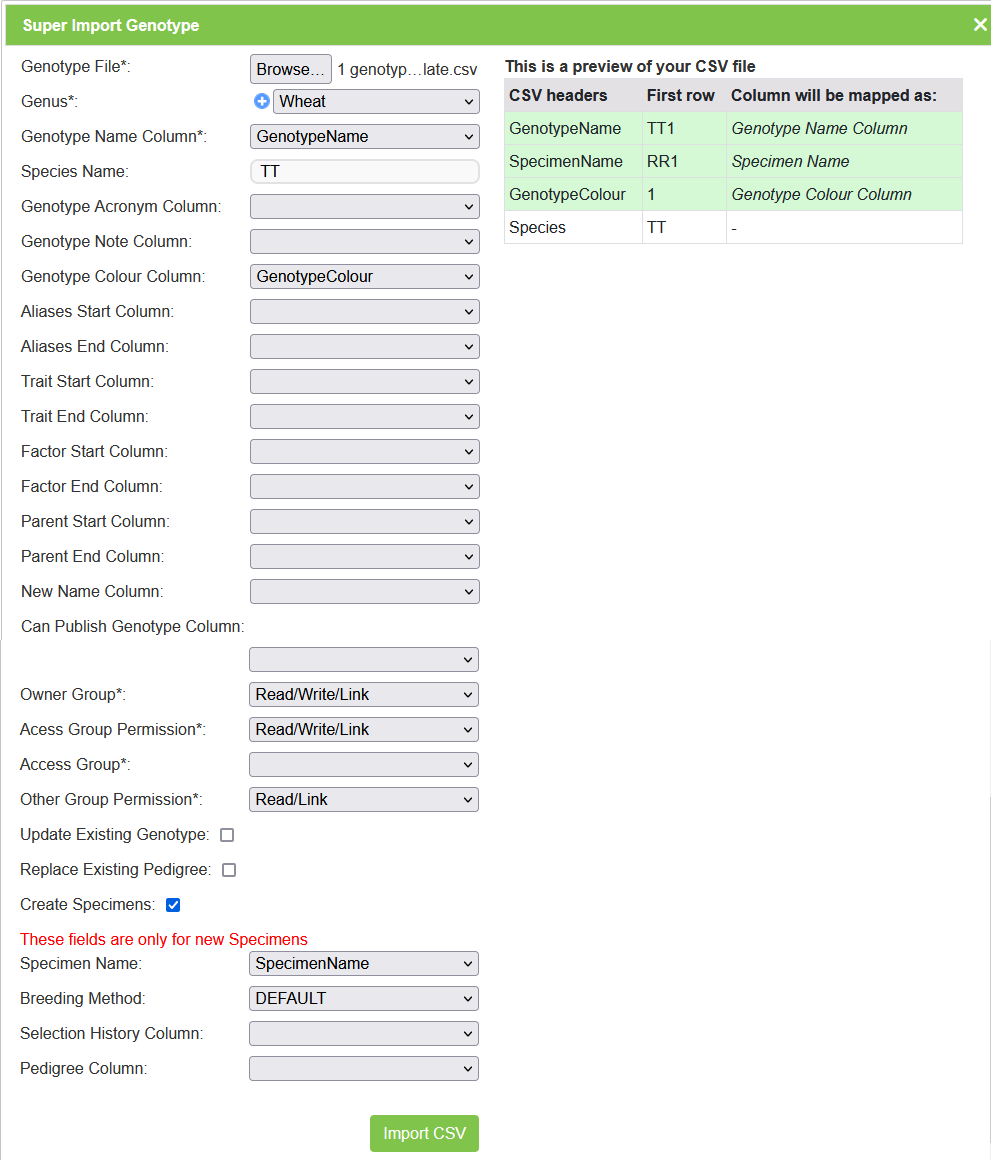Open the Pedigree Column dropdown
The width and height of the screenshot is (991, 1160).
363,1069
